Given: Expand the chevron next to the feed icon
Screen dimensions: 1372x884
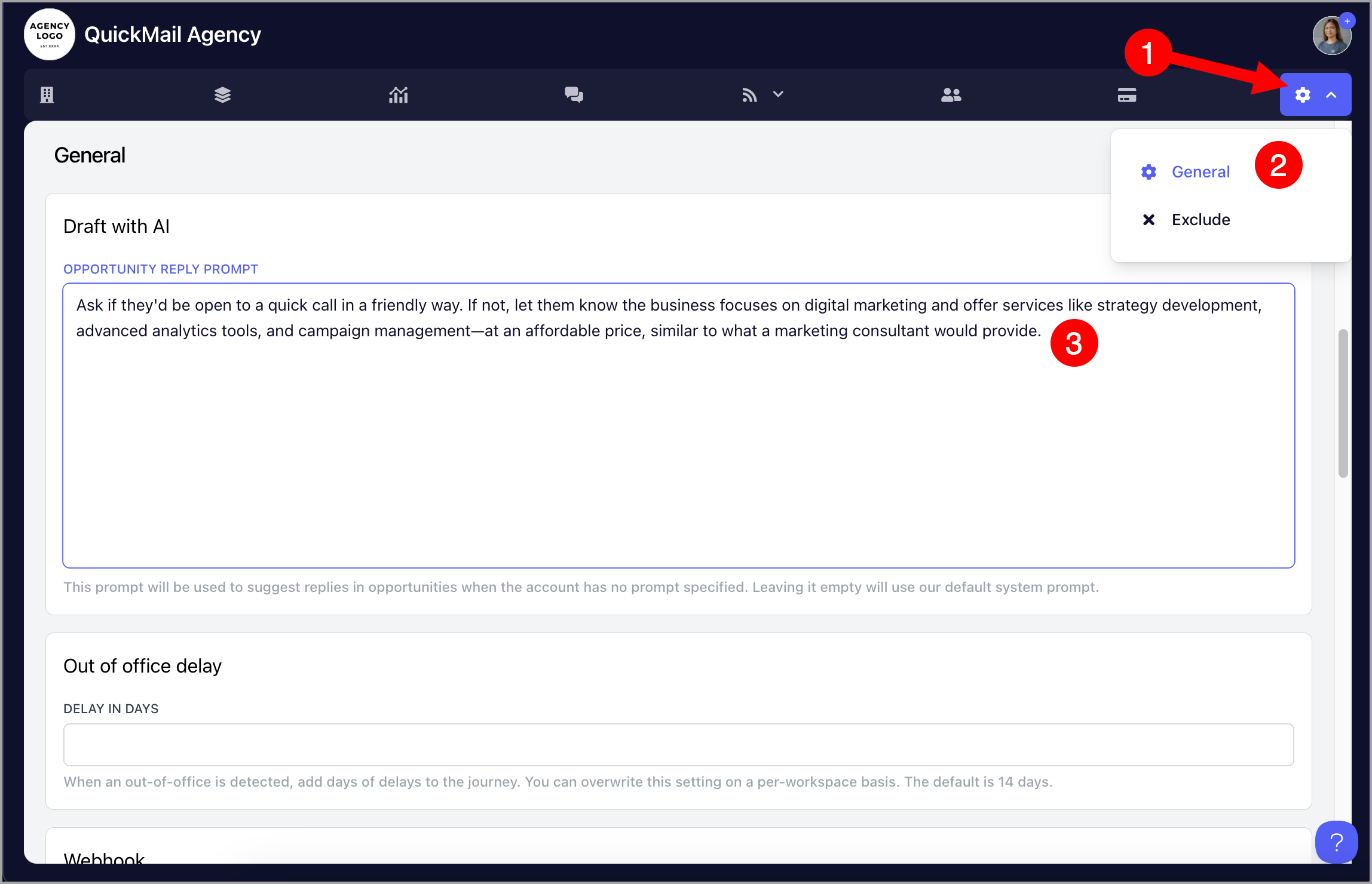Looking at the screenshot, I should (778, 94).
